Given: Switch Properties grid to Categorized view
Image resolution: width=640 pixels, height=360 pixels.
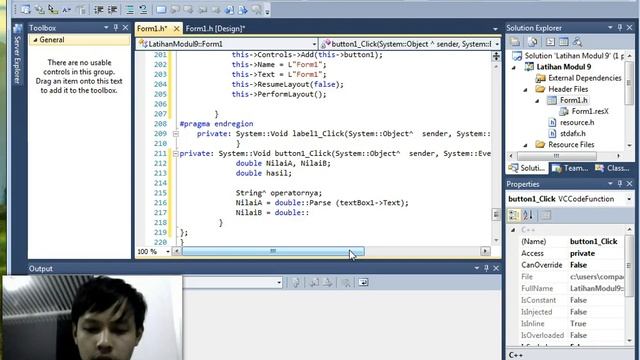Looking at the screenshot, I should (x=514, y=215).
